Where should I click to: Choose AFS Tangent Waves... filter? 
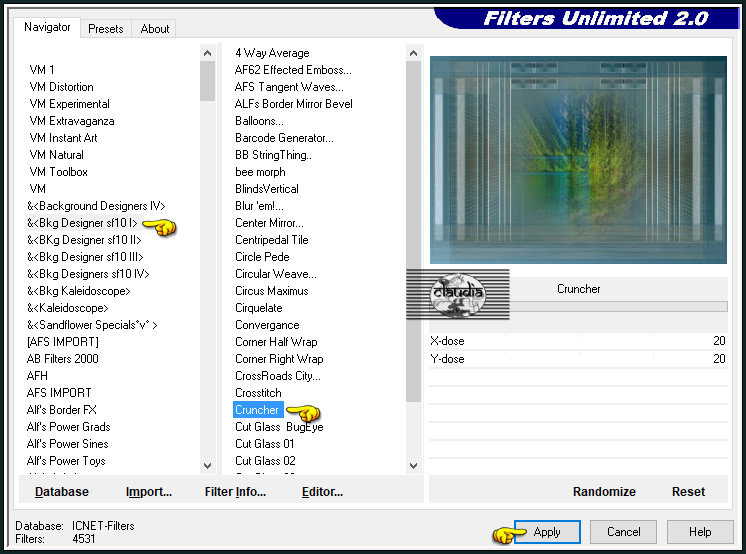coord(289,87)
